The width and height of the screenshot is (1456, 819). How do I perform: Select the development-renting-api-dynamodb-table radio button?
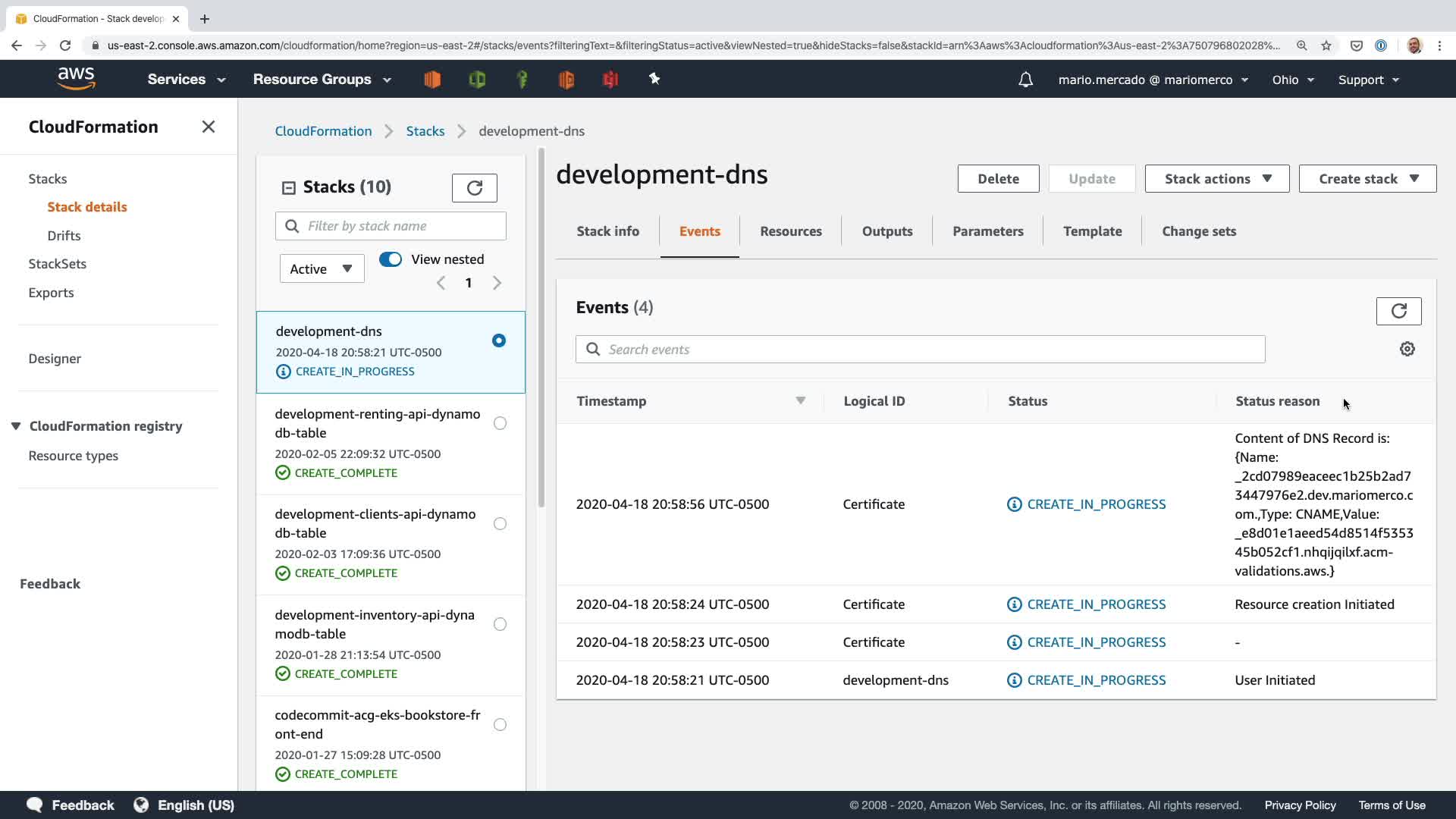[500, 423]
